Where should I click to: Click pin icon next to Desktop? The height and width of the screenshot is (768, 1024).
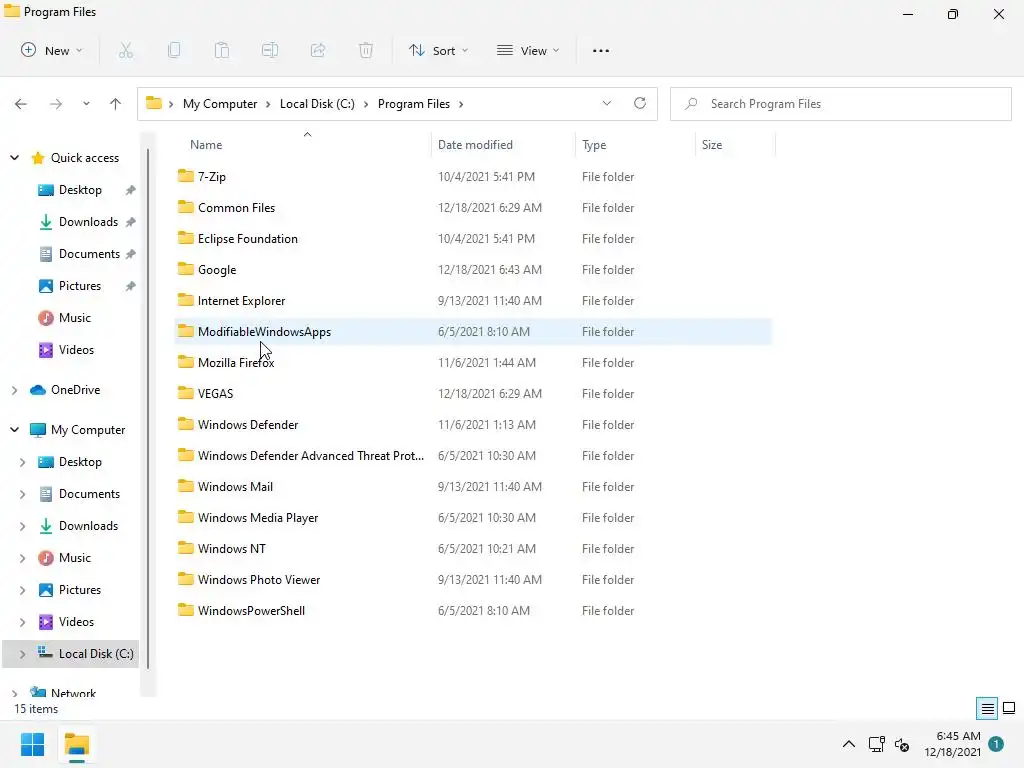tap(131, 190)
